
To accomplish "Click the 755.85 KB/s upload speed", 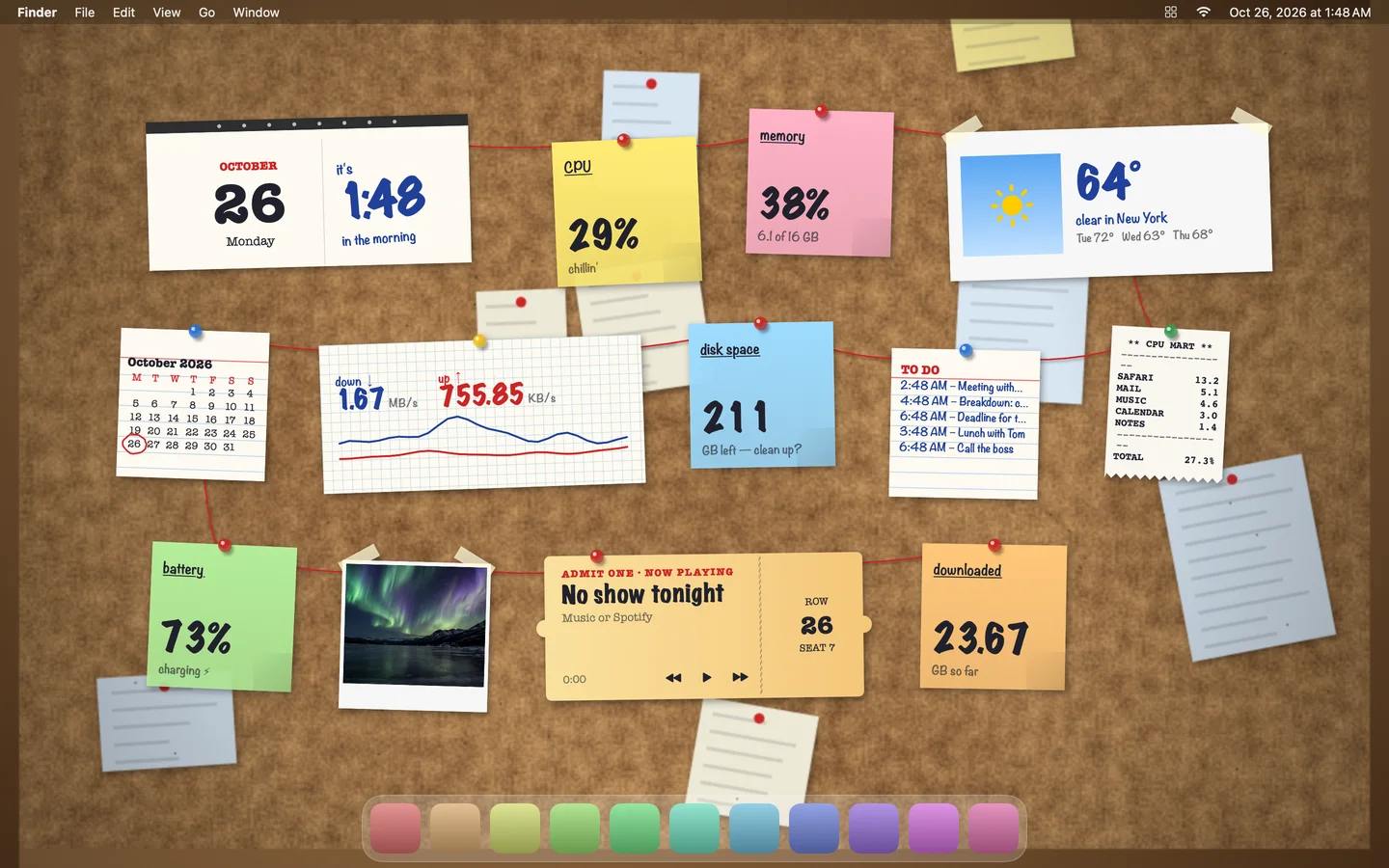I will [497, 394].
